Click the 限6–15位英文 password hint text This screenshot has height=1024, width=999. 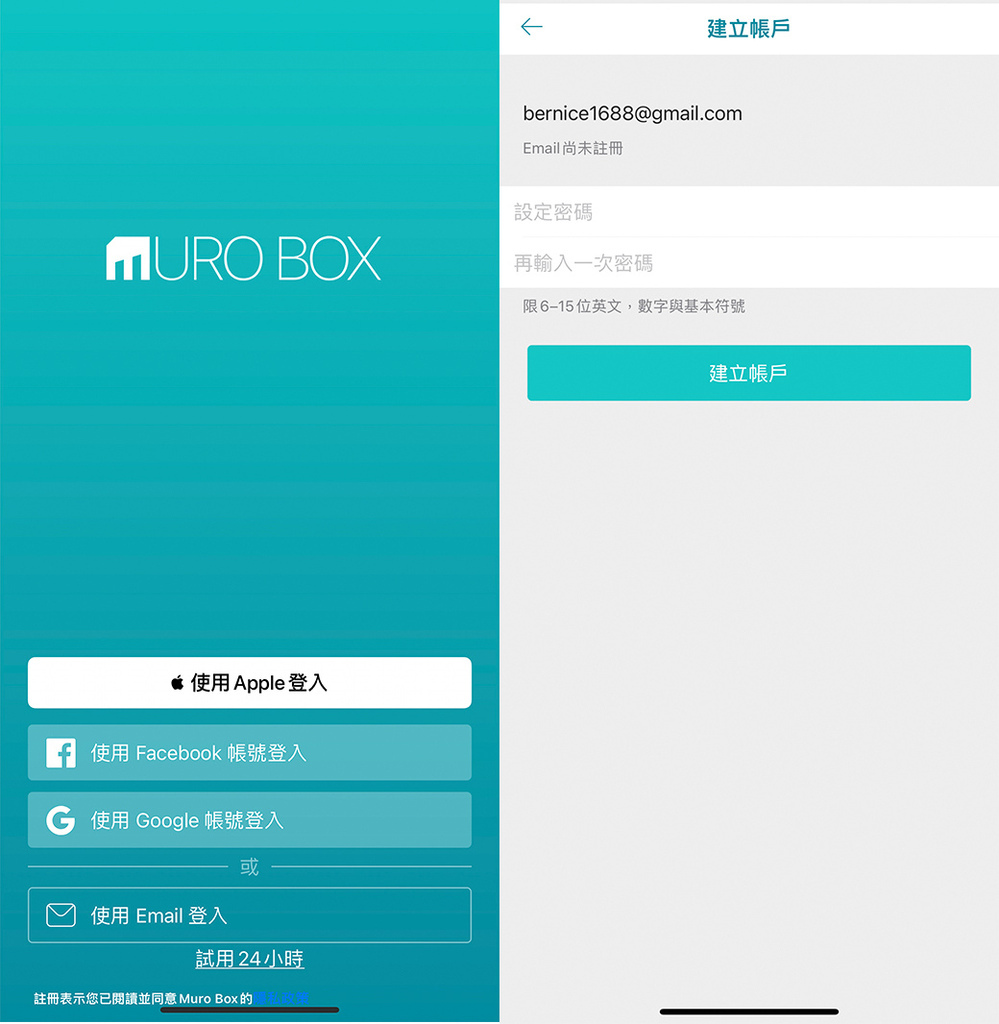pyautogui.click(x=633, y=306)
